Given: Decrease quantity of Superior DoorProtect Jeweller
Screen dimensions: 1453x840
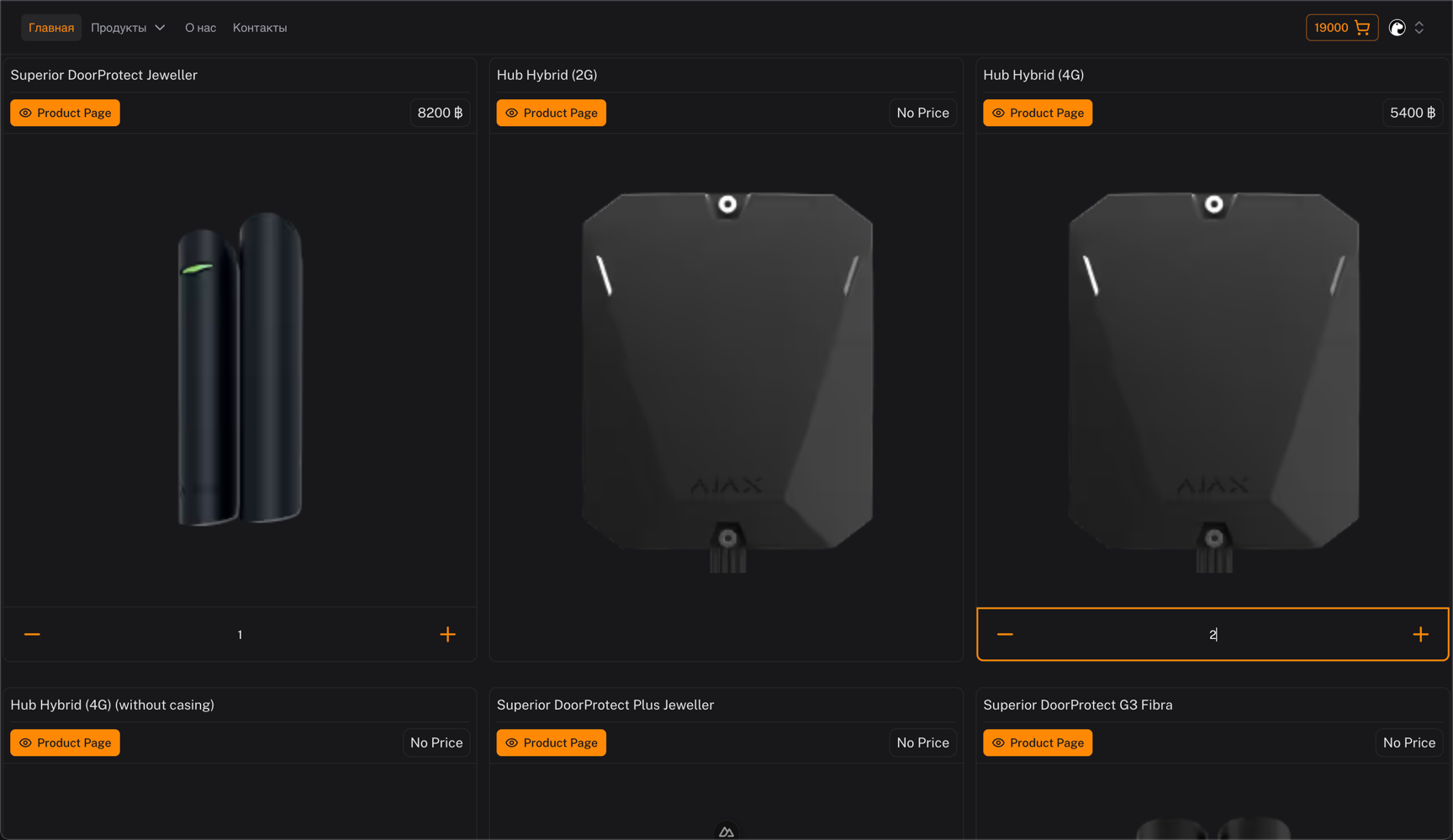Looking at the screenshot, I should [x=33, y=634].
